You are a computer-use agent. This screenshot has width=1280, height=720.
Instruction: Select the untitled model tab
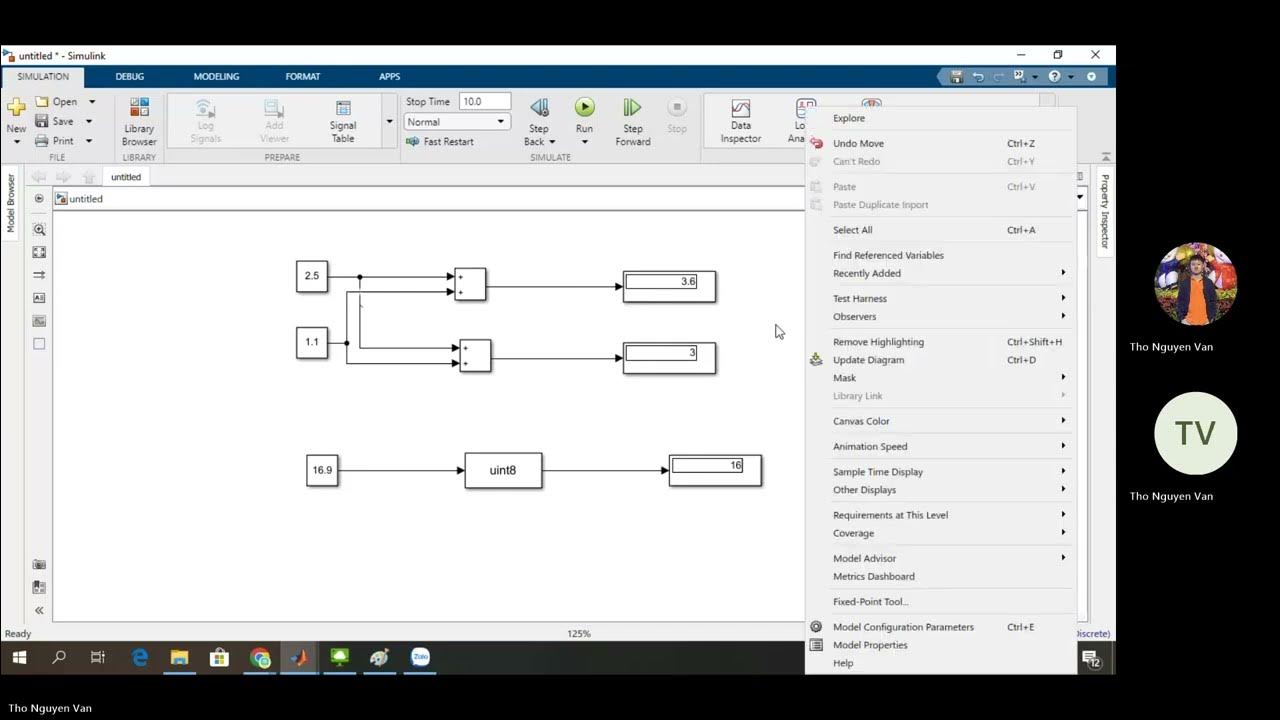pos(126,177)
